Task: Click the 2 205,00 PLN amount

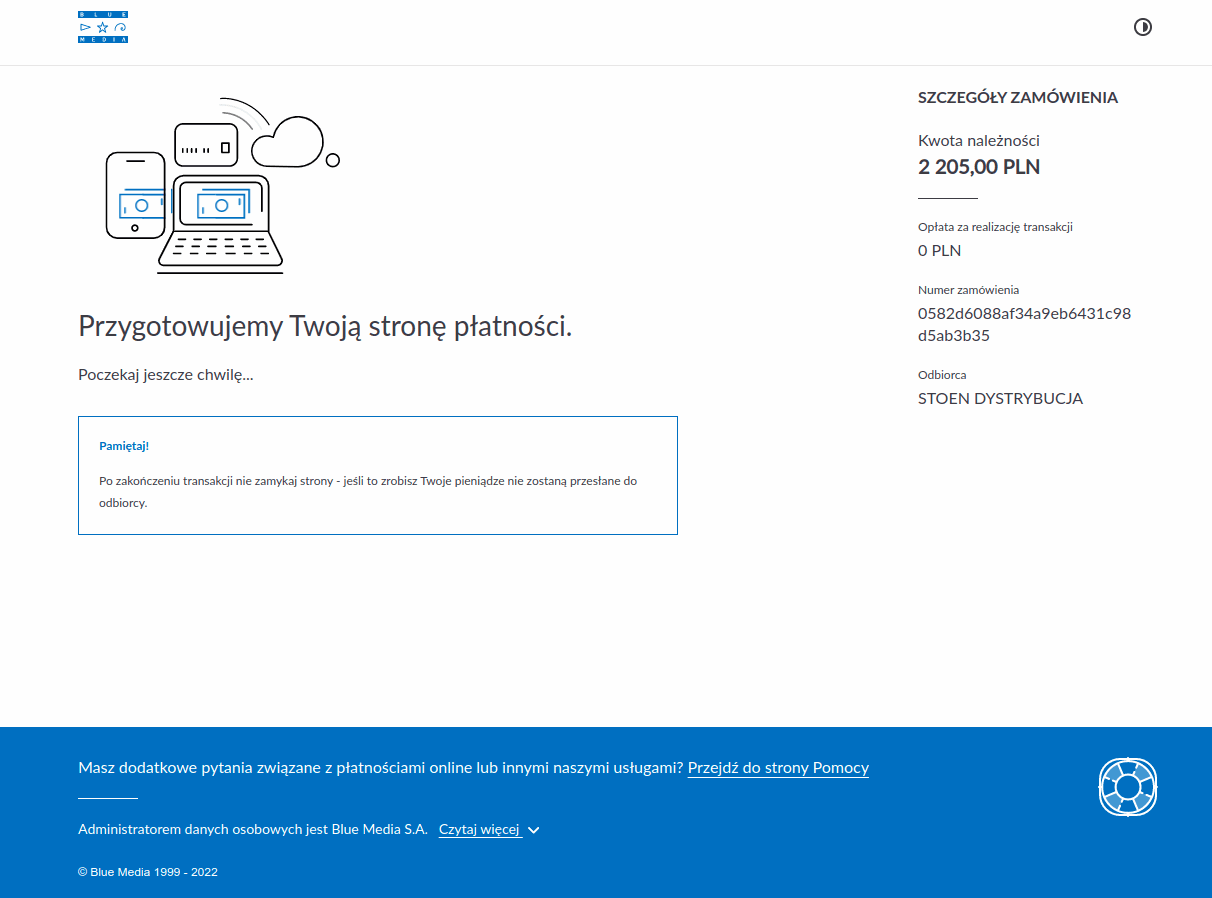Action: (979, 167)
